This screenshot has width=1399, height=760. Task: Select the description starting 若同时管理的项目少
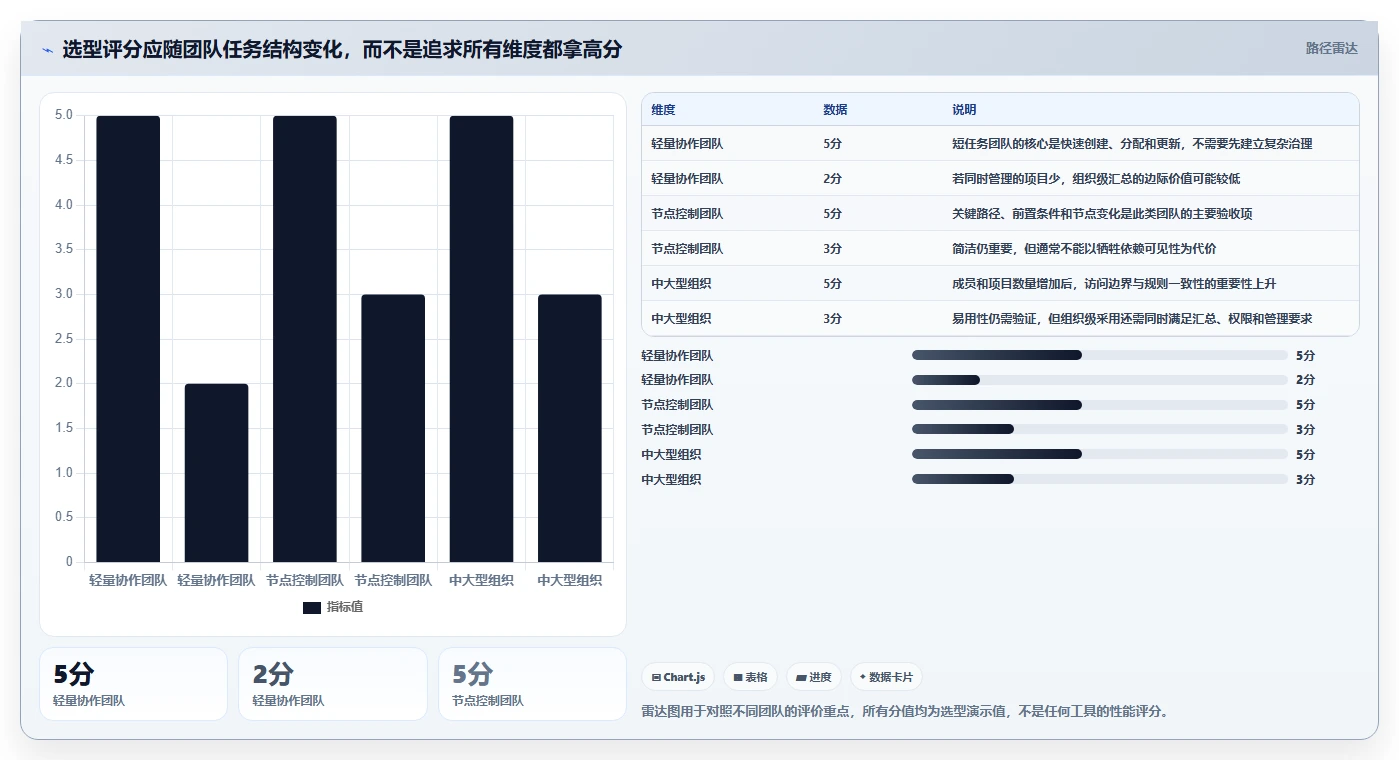pos(1096,179)
